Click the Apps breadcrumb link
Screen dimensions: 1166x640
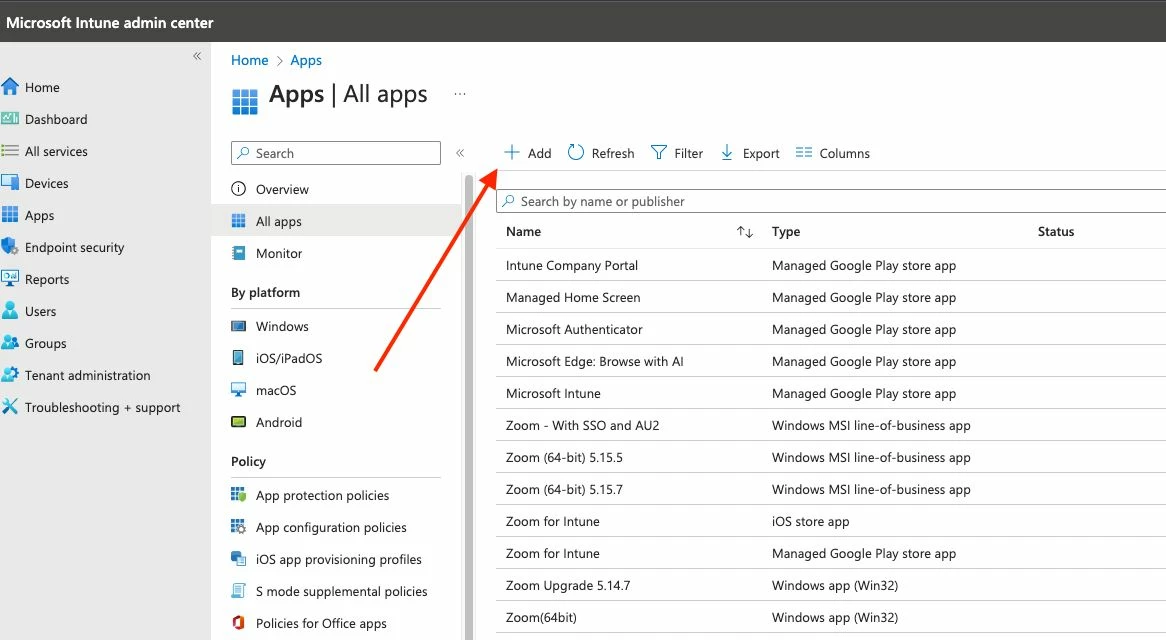tap(306, 60)
